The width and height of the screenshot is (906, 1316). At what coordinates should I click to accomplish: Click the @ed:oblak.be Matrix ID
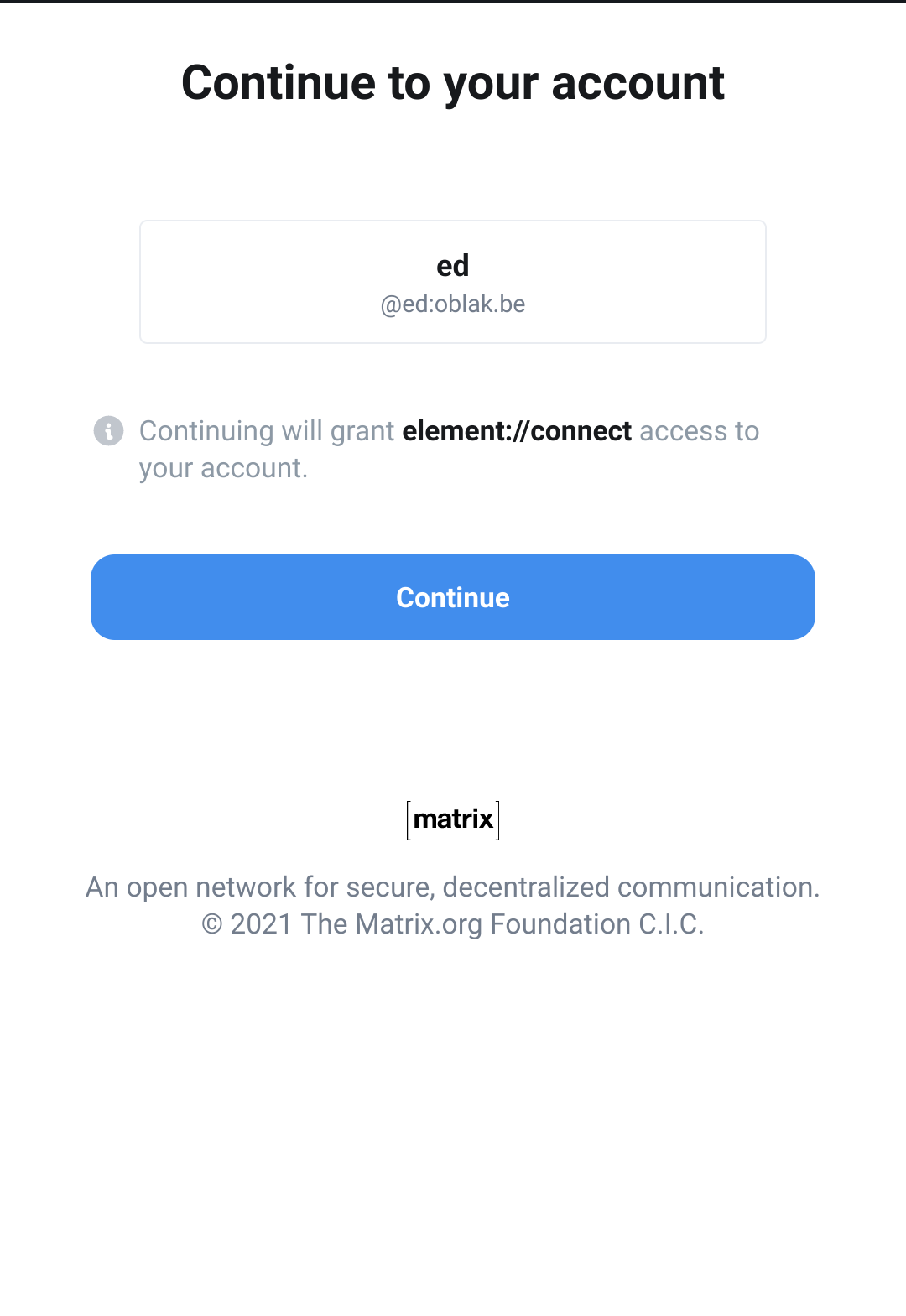(453, 304)
